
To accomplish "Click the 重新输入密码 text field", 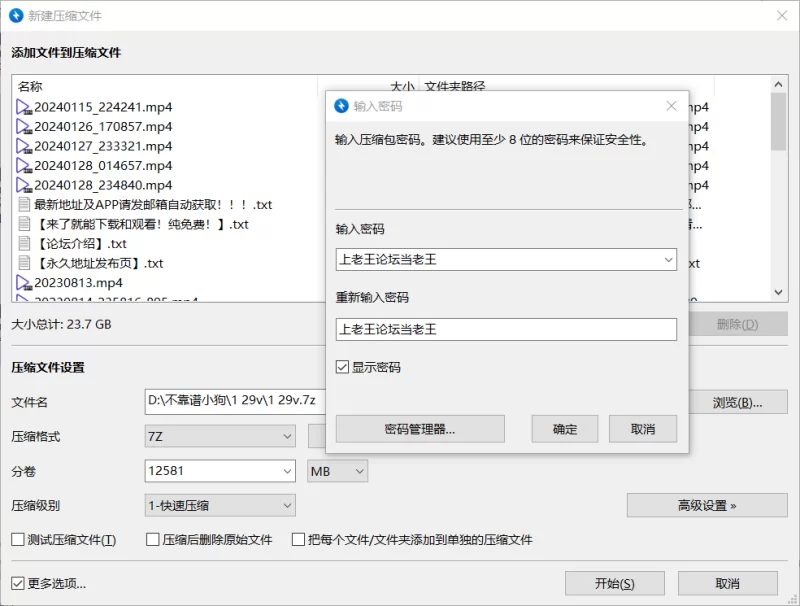I will (506, 330).
